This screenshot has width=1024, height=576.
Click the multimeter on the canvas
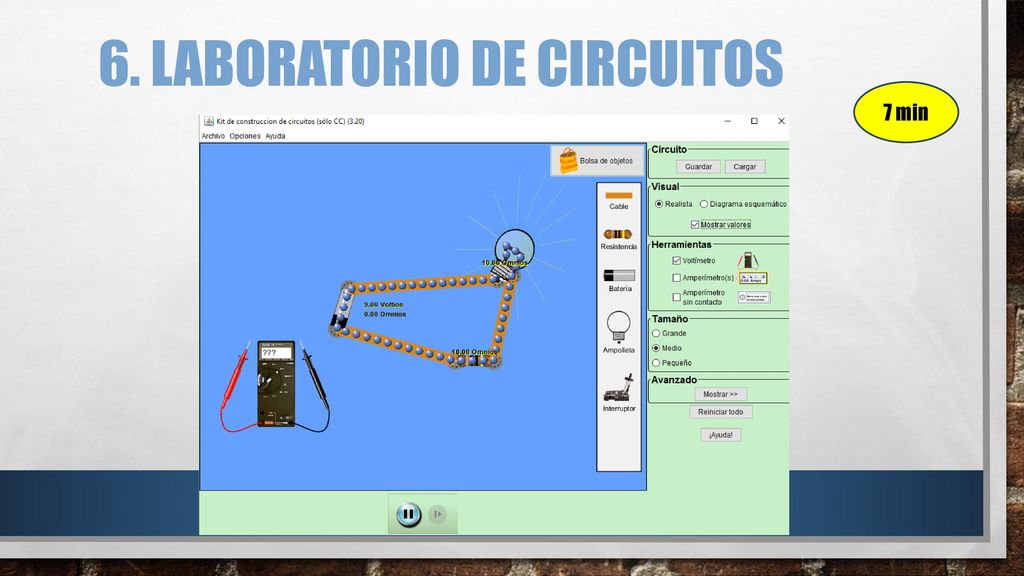point(276,384)
